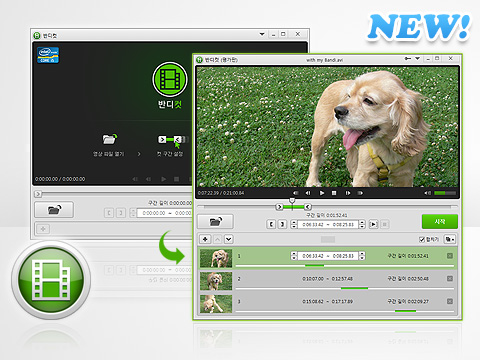Screen dimensions: 480x360
Task: Set segment start with left bracket button
Action: (x=272, y=224)
